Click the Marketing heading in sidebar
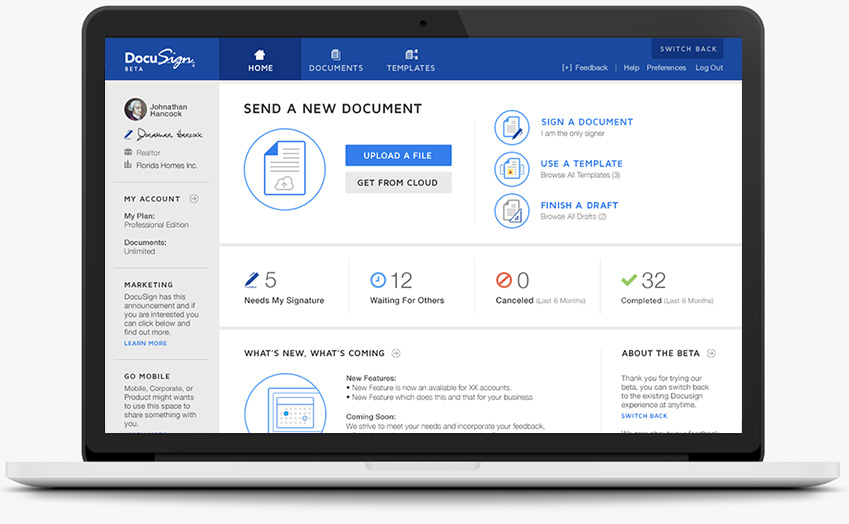The image size is (849, 524). tap(149, 285)
